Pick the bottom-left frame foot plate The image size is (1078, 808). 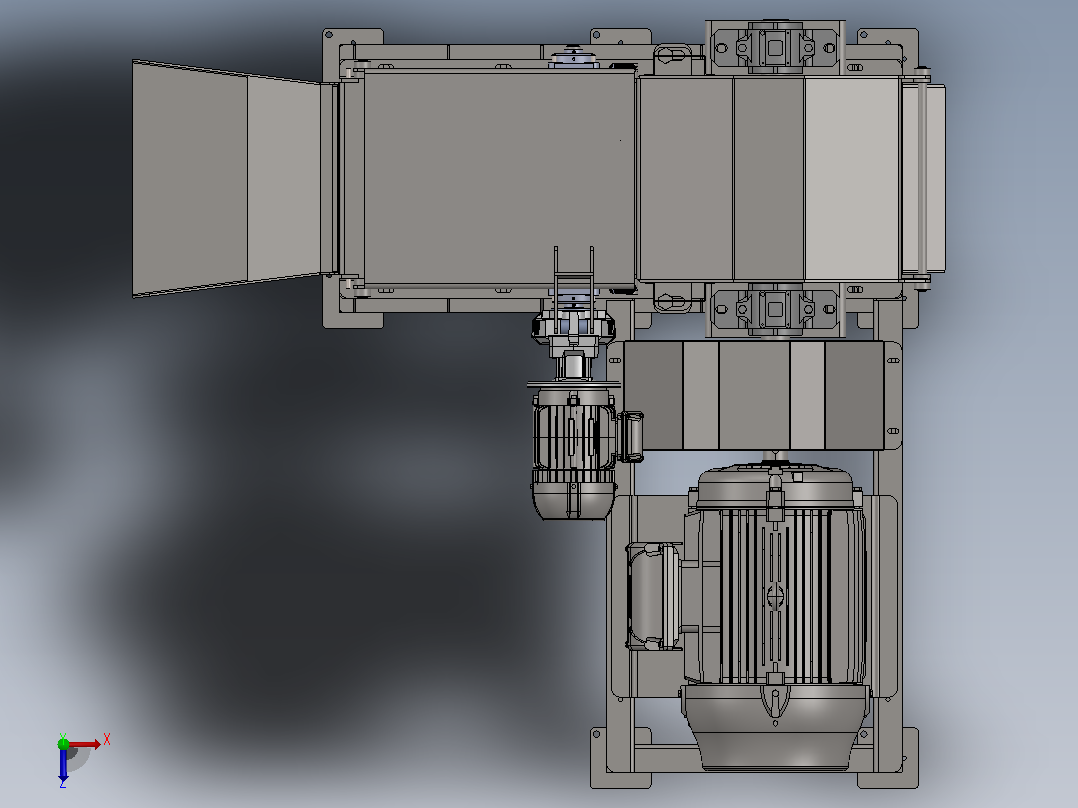pos(621,757)
